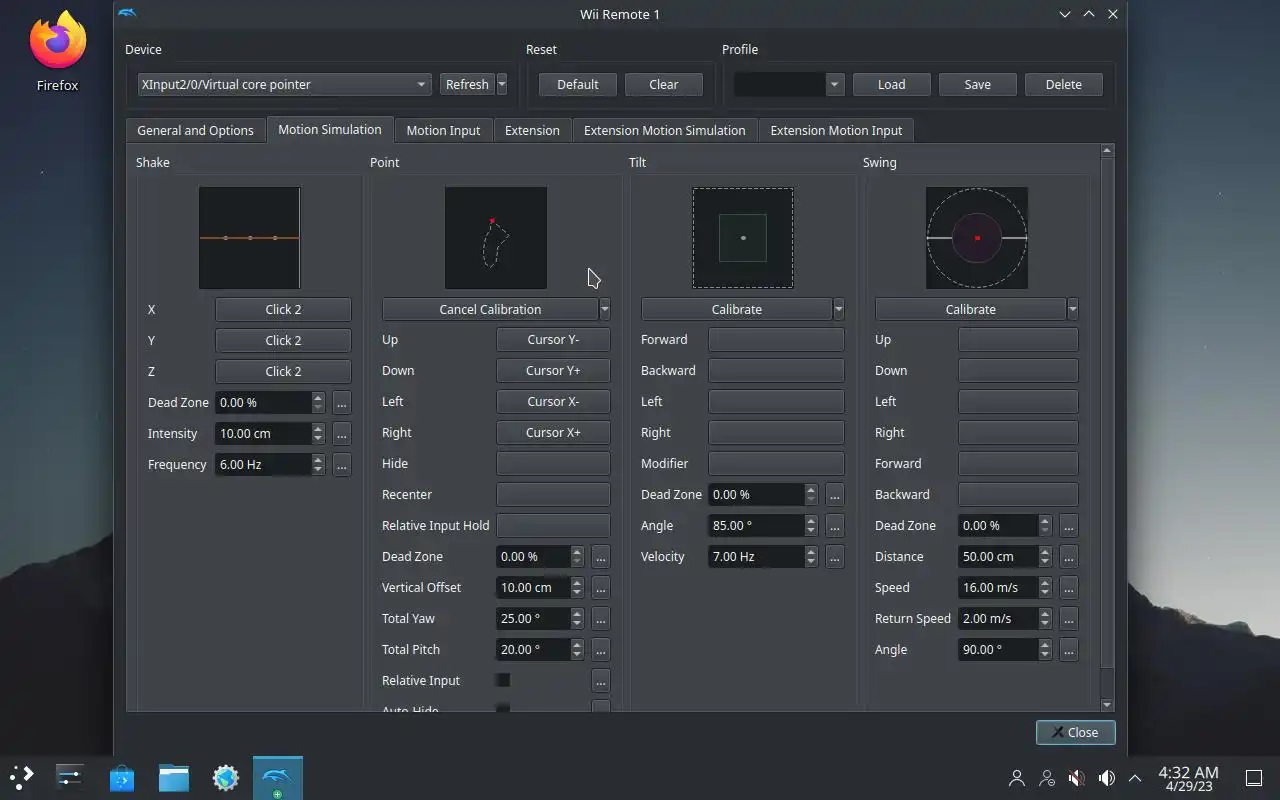Switch to the Motion Input tab
Viewport: 1280px width, 800px height.
click(443, 130)
